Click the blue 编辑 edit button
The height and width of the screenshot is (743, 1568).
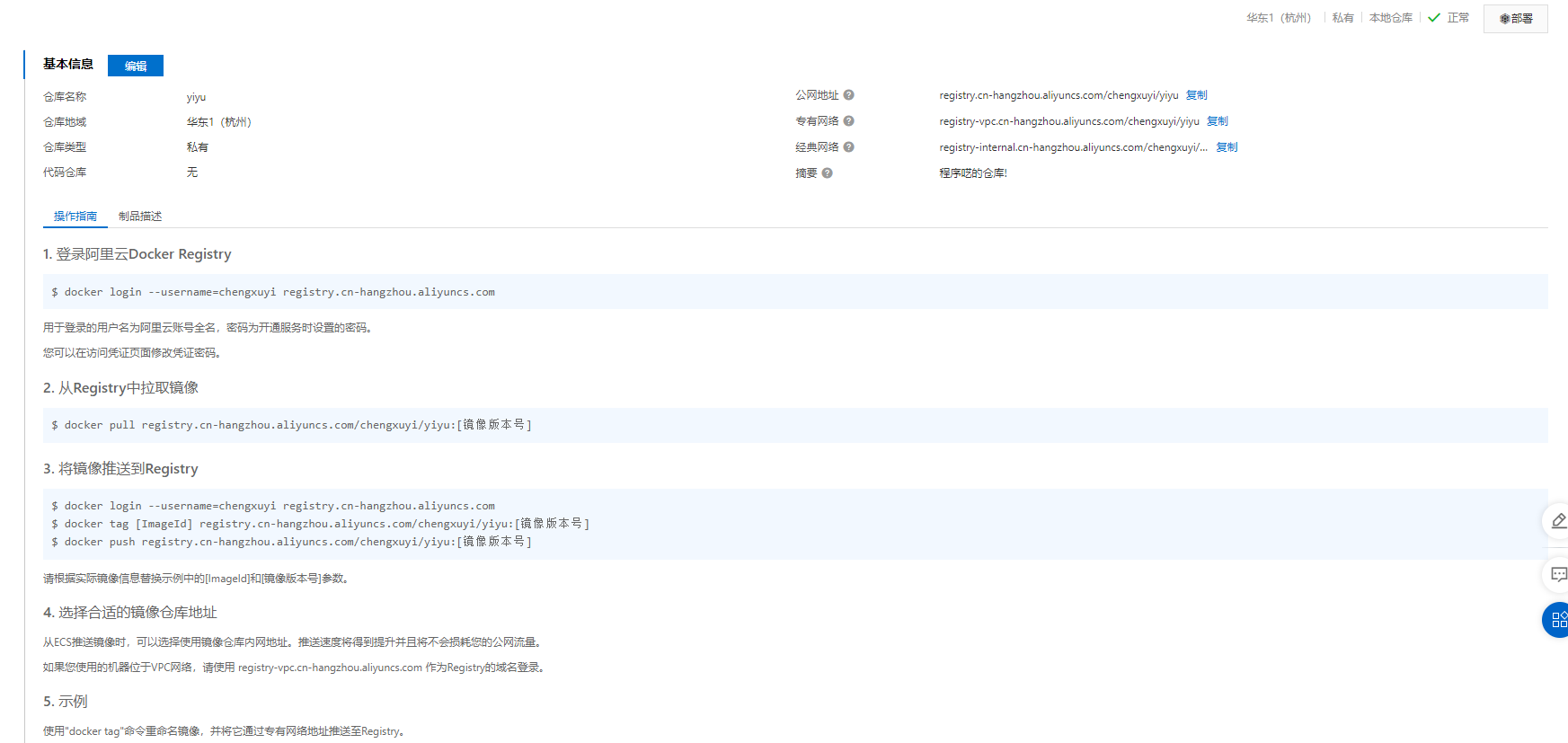click(x=136, y=66)
